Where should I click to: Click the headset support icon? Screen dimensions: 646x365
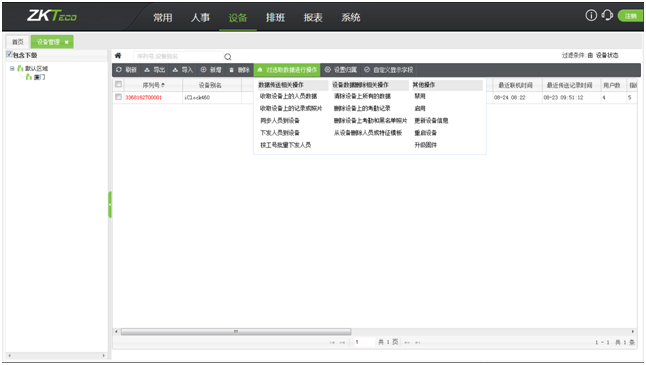coord(607,16)
